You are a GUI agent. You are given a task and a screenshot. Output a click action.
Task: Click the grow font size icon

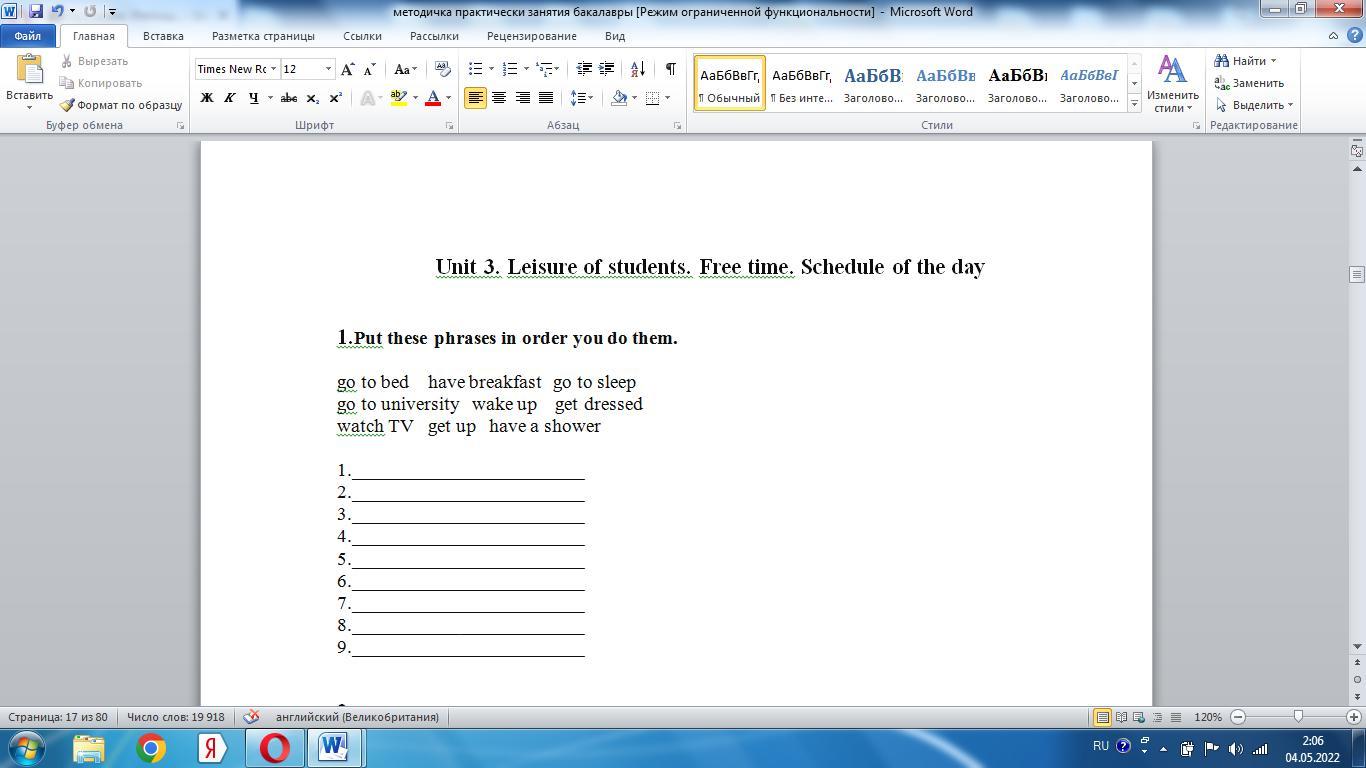[347, 69]
